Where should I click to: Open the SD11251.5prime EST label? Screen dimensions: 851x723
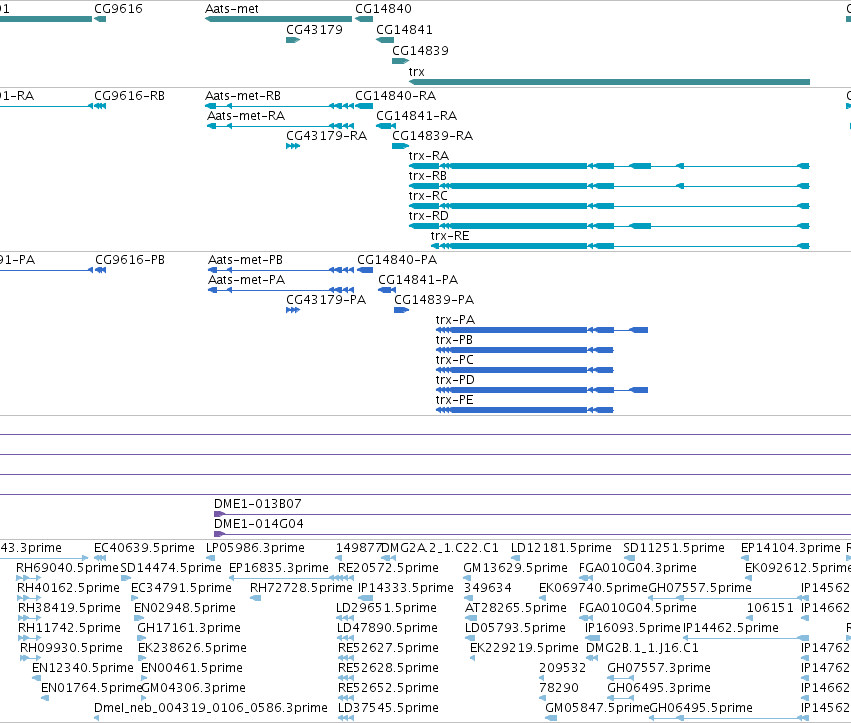click(674, 548)
